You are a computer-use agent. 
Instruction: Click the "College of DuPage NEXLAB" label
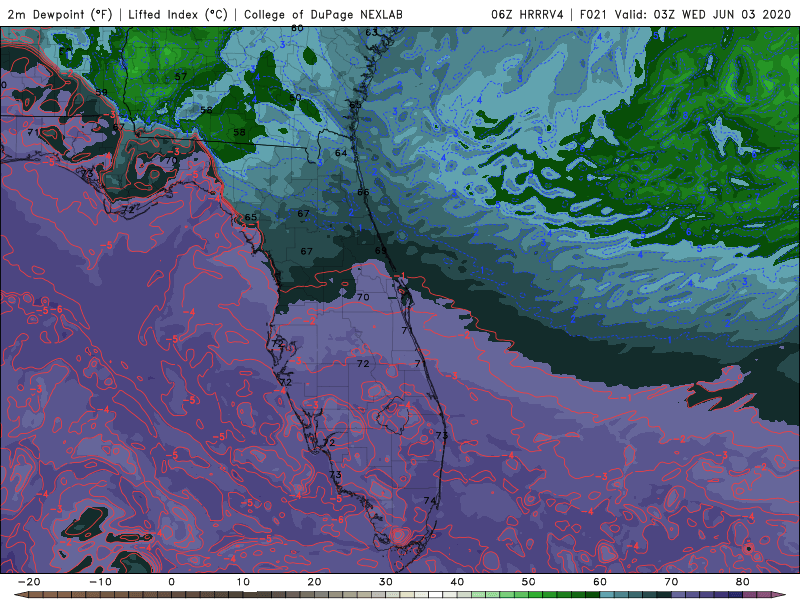(x=323, y=15)
